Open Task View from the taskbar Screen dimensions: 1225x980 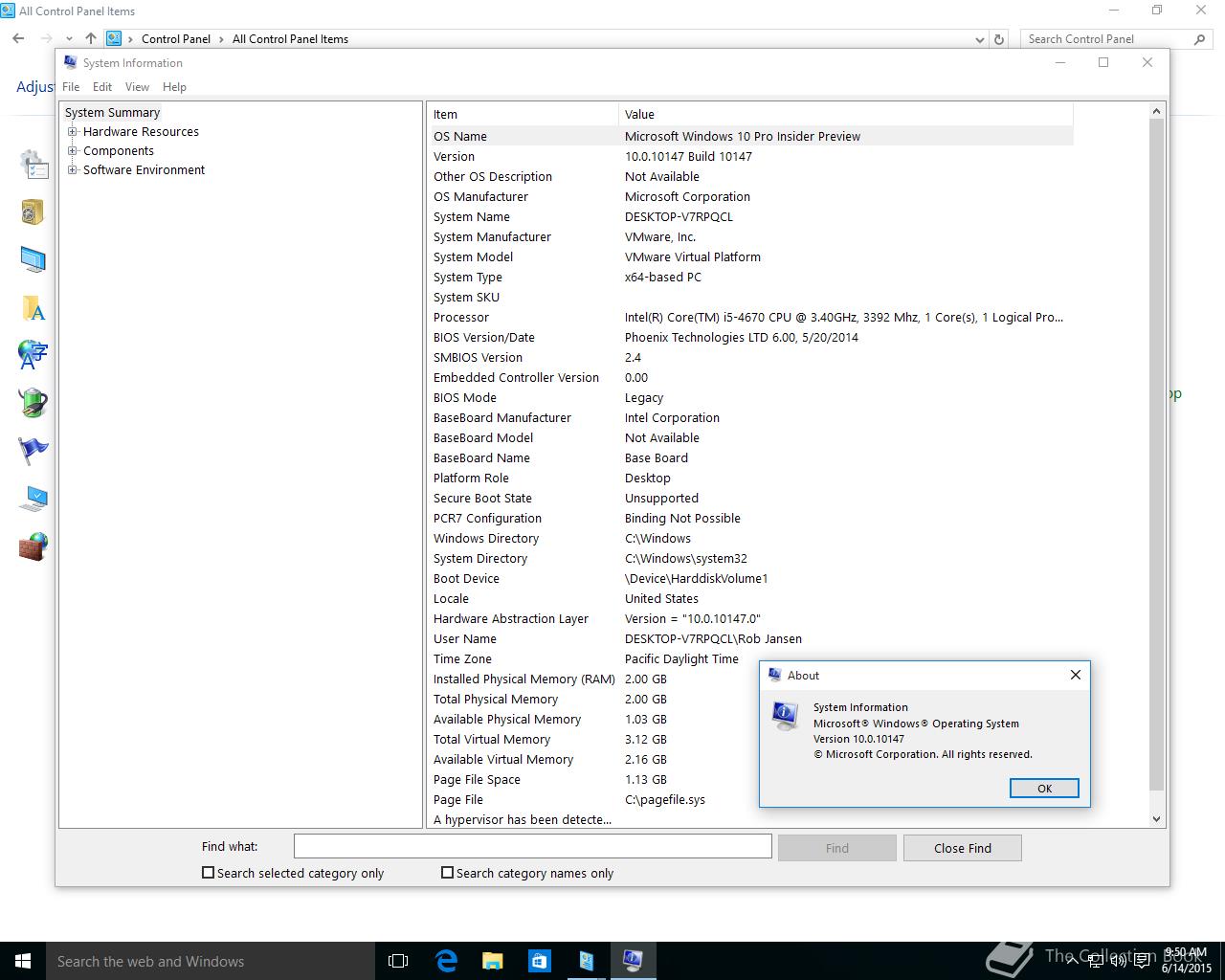[398, 961]
